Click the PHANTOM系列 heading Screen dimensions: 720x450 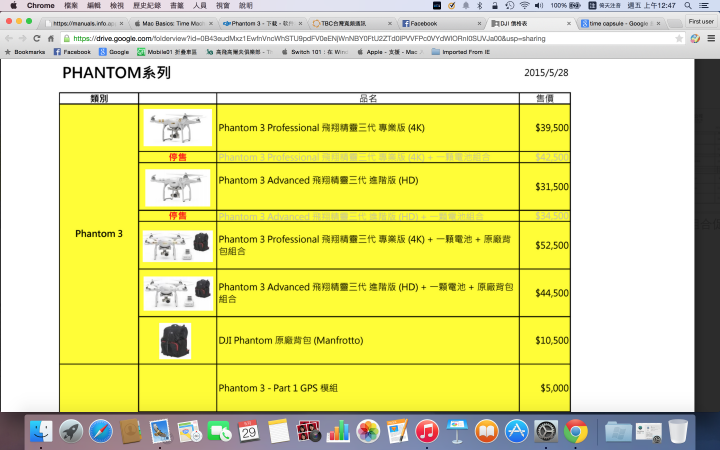pos(116,73)
